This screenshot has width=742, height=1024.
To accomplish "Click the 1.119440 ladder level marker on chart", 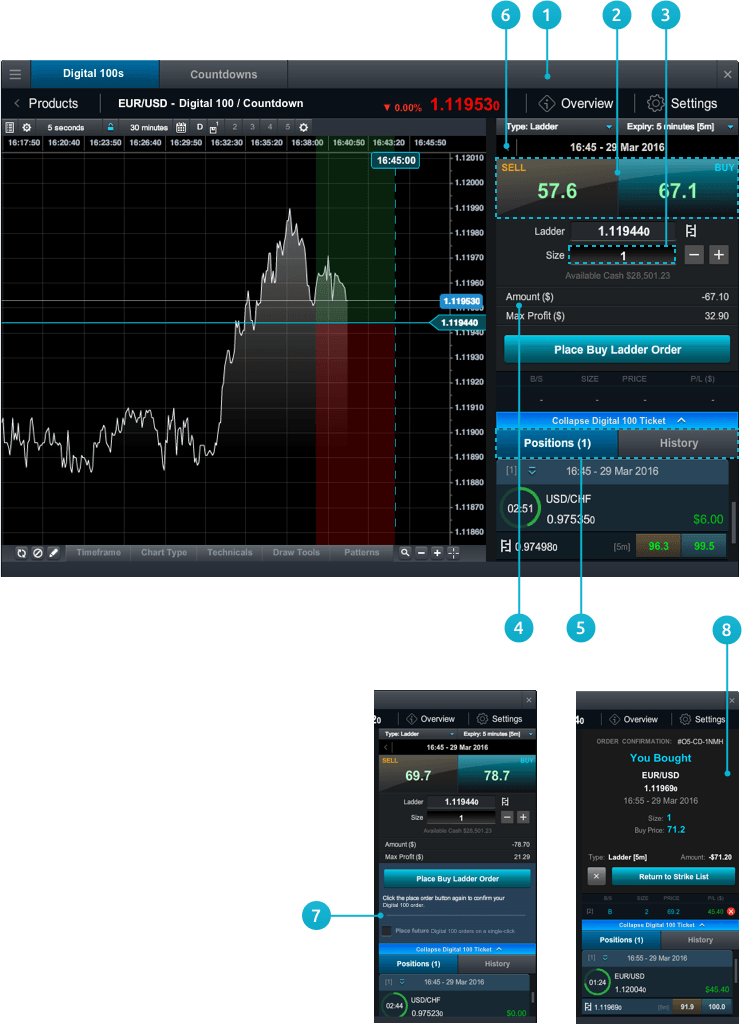I will coord(459,323).
